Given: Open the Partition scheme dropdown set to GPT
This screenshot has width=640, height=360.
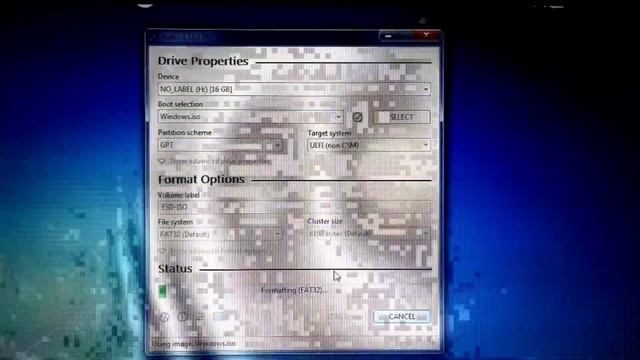Looking at the screenshot, I should pyautogui.click(x=220, y=145).
